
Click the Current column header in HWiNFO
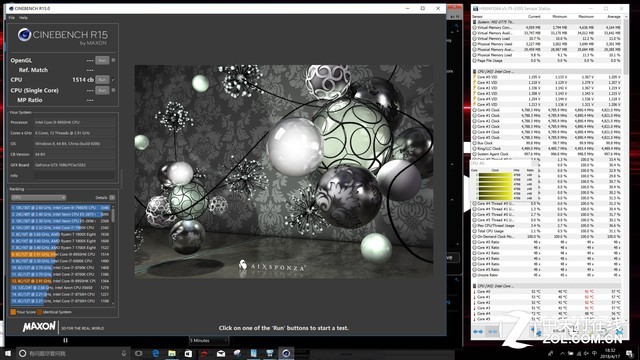coord(534,17)
